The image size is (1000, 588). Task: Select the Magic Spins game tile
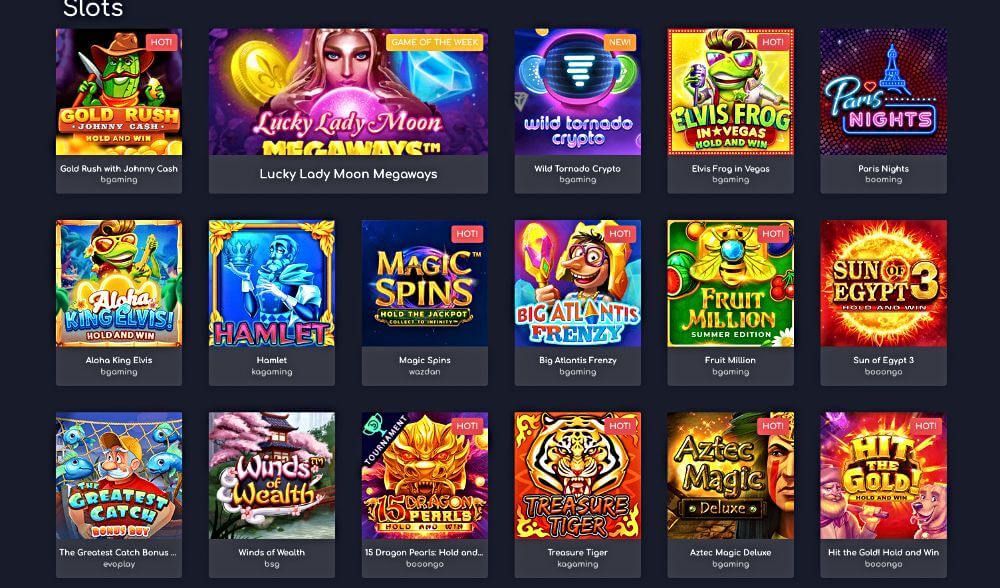point(425,284)
